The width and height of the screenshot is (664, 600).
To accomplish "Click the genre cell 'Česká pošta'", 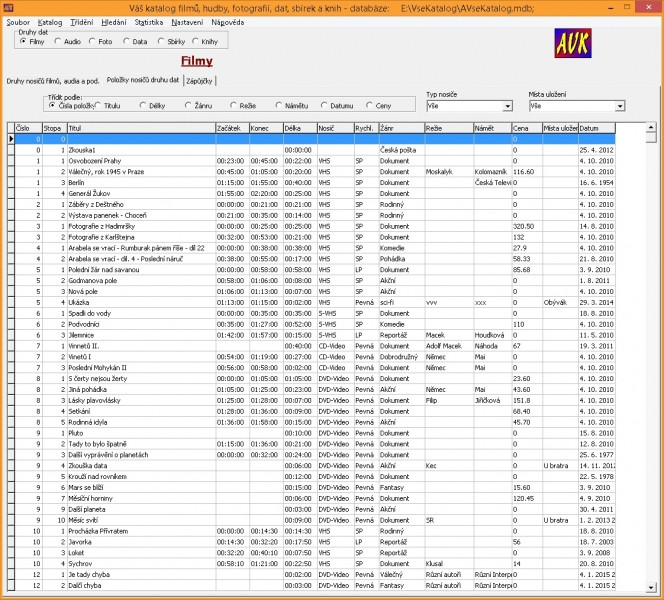I will (x=401, y=150).
